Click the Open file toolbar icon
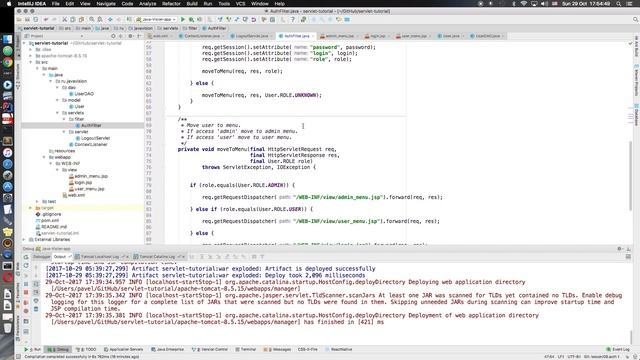 point(19,20)
